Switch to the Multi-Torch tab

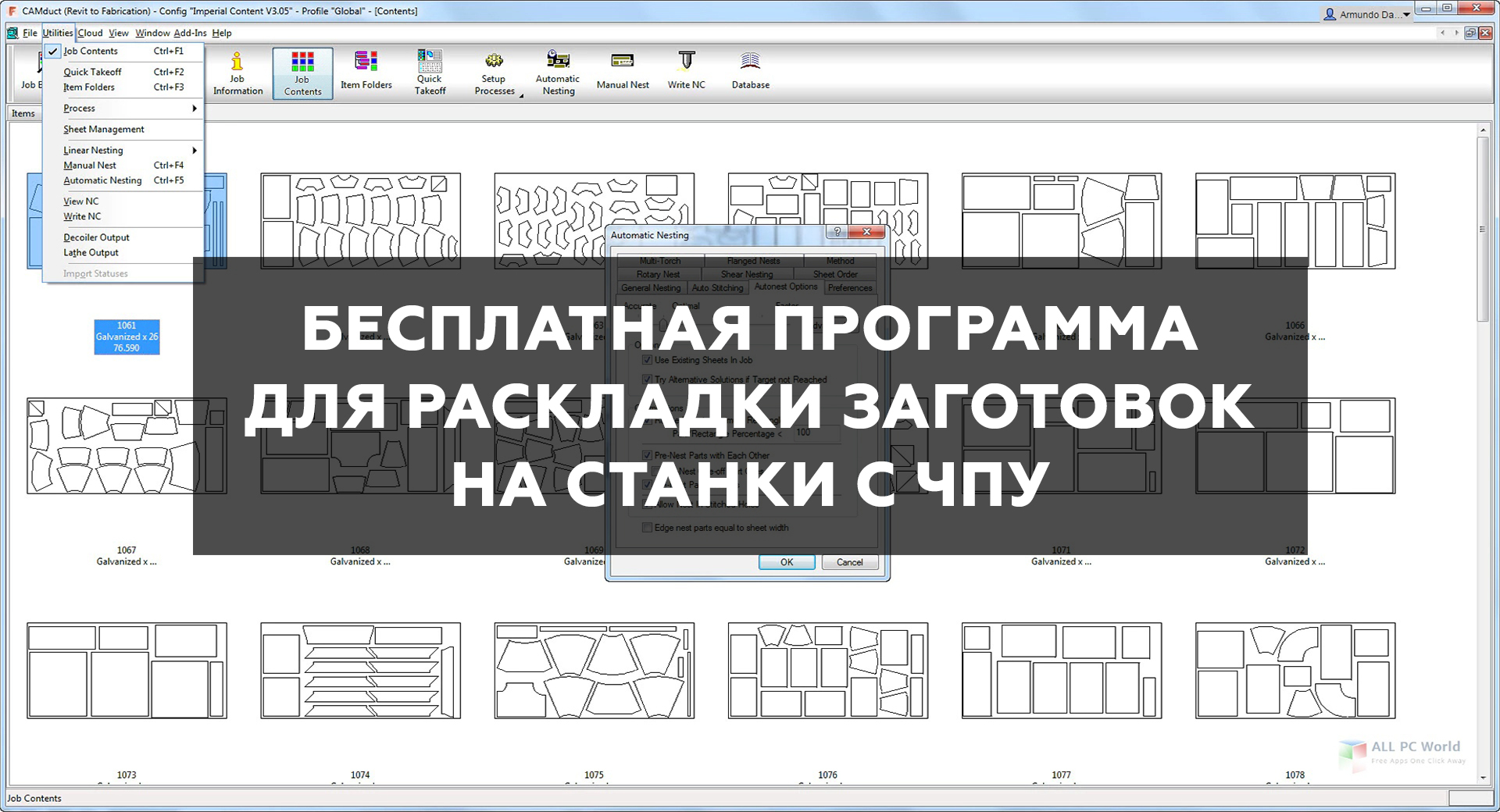pyautogui.click(x=660, y=261)
